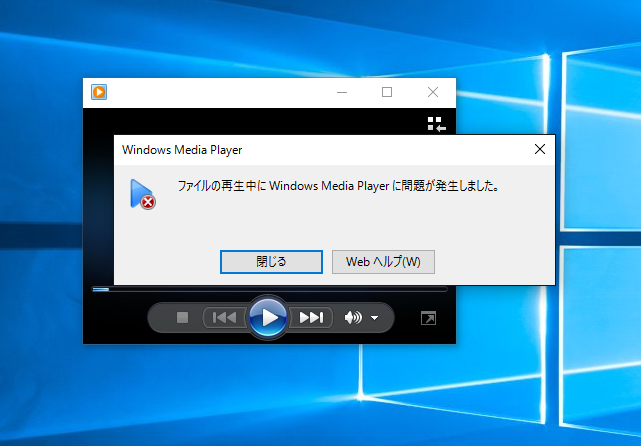Click the 閉じる button in error dialog
Viewport: 641px width, 446px height.
point(271,262)
